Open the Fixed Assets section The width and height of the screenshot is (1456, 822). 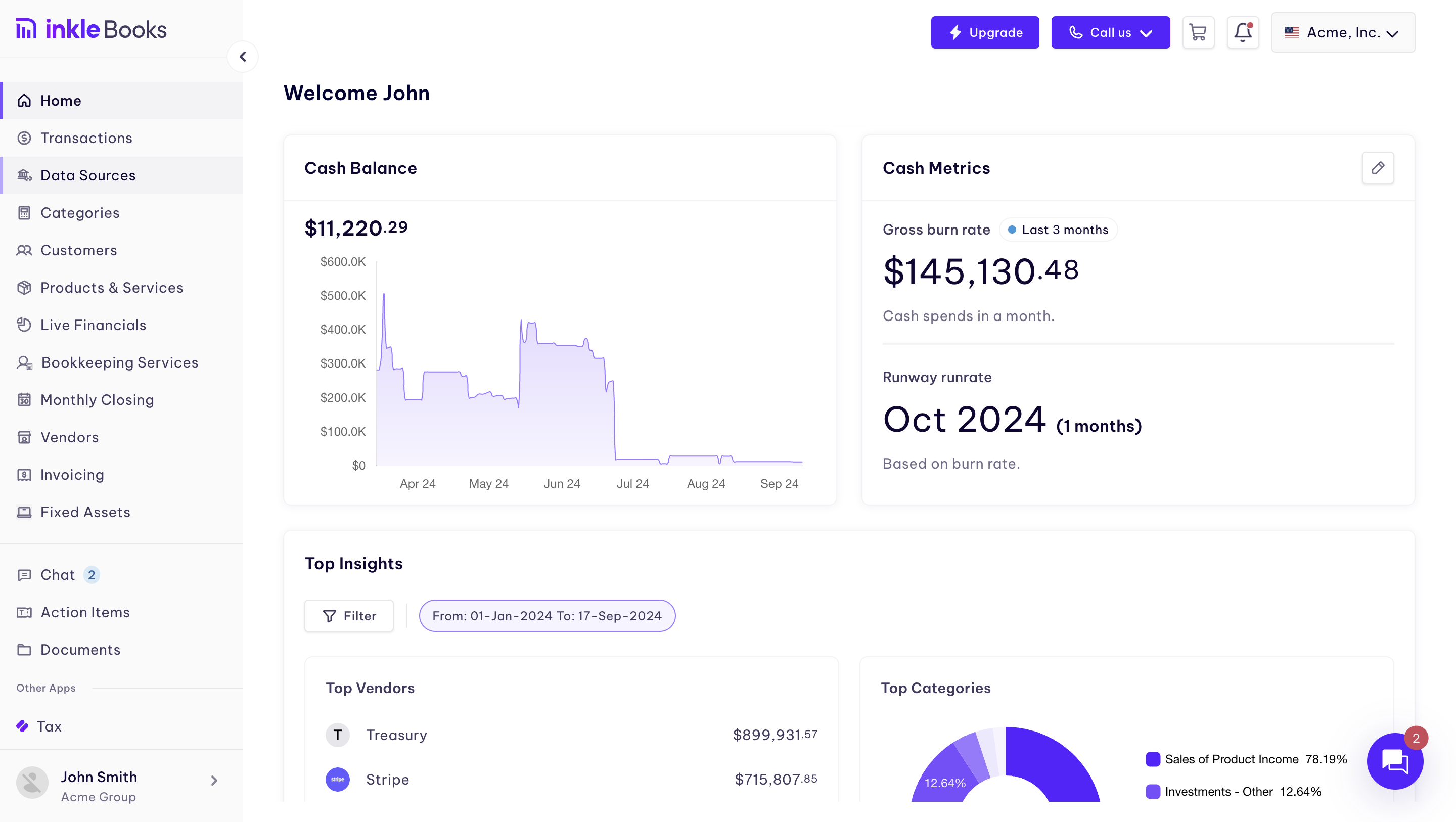85,512
